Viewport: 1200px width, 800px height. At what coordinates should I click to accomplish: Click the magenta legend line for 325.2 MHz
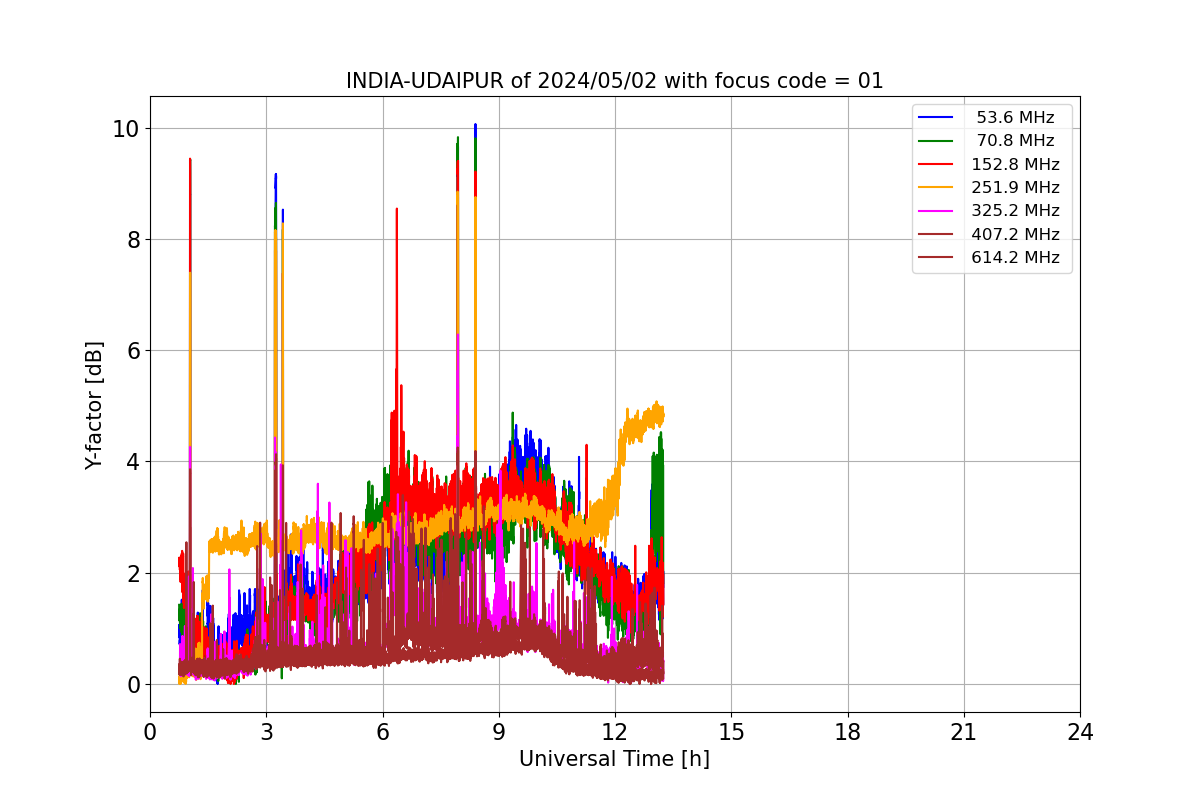tap(936, 211)
